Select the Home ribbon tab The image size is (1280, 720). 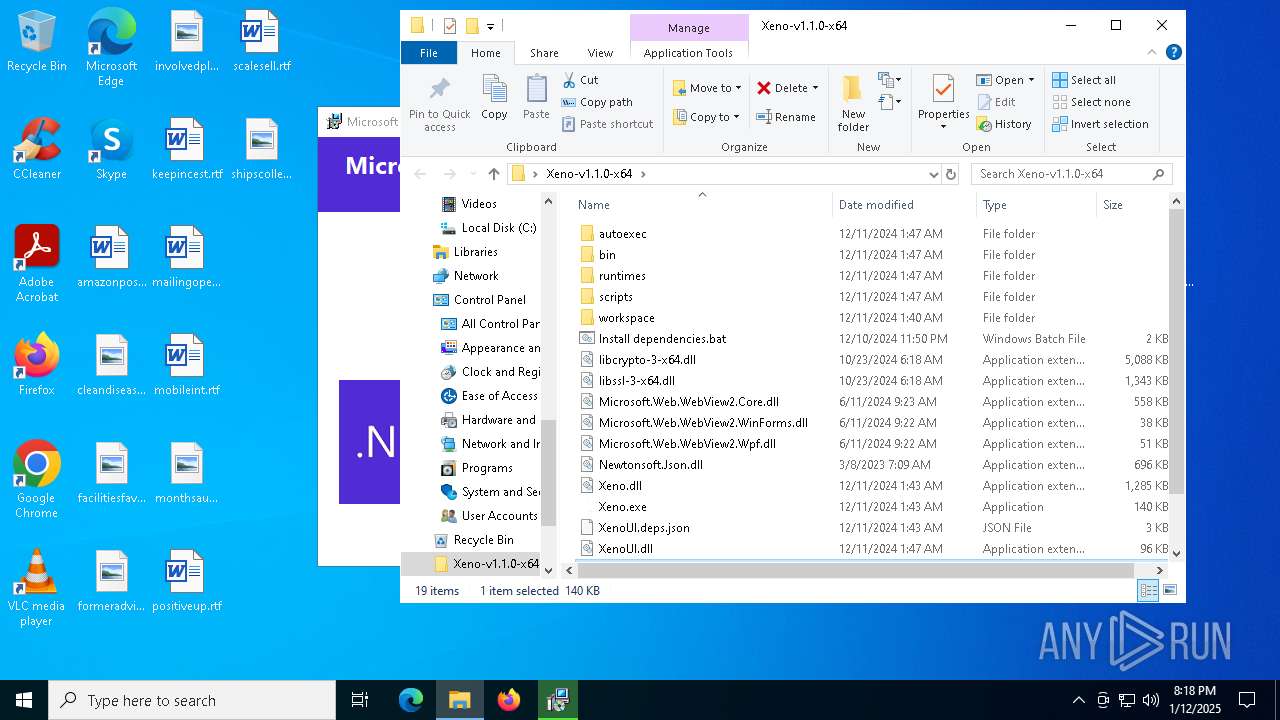click(486, 53)
